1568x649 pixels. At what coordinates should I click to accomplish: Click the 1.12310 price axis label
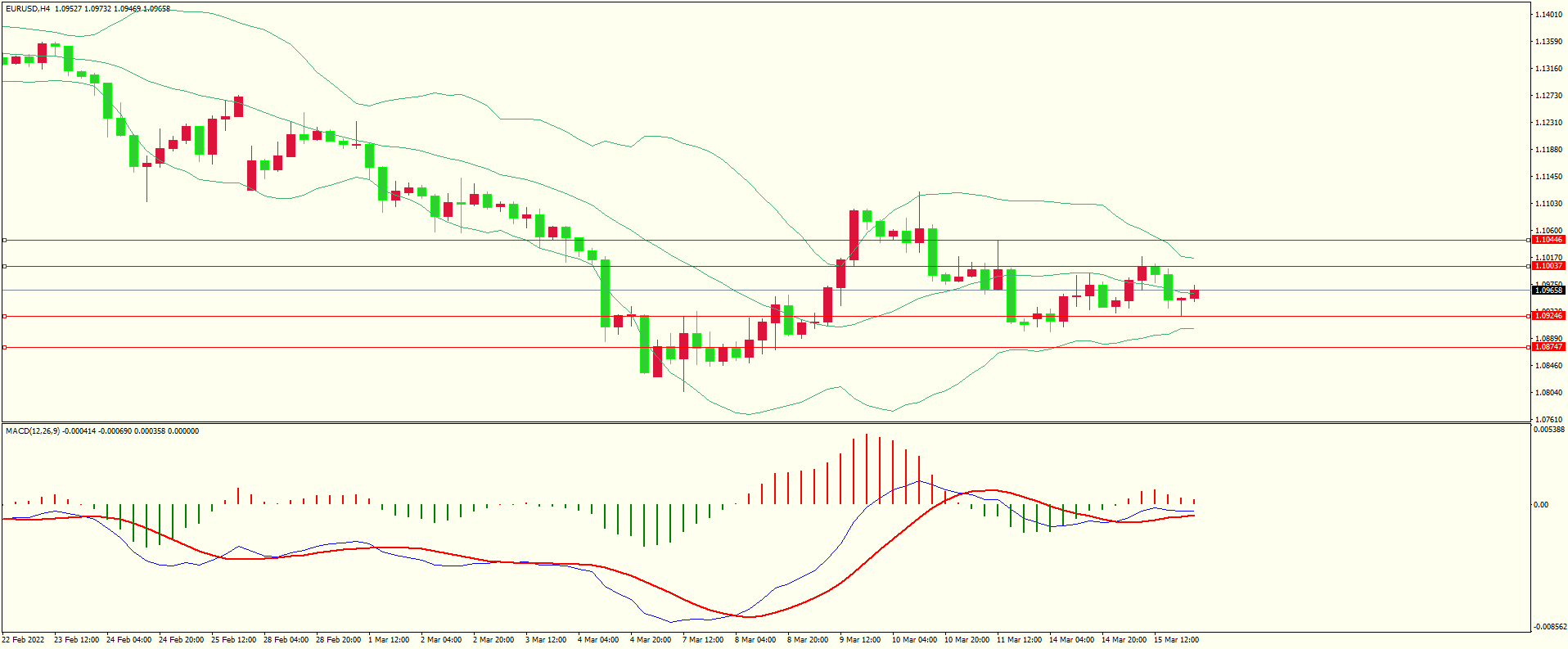[1548, 123]
